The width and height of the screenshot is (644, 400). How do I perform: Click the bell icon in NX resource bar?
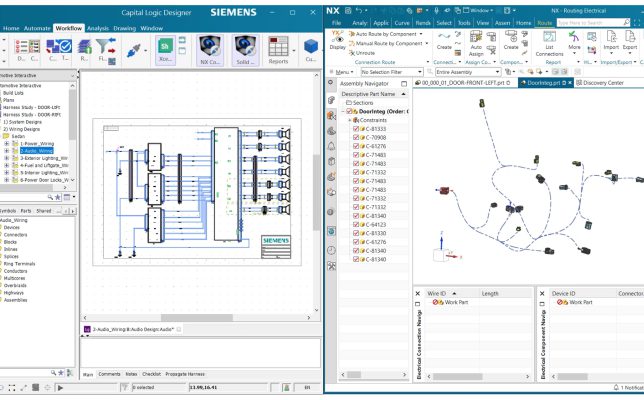pos(331,146)
